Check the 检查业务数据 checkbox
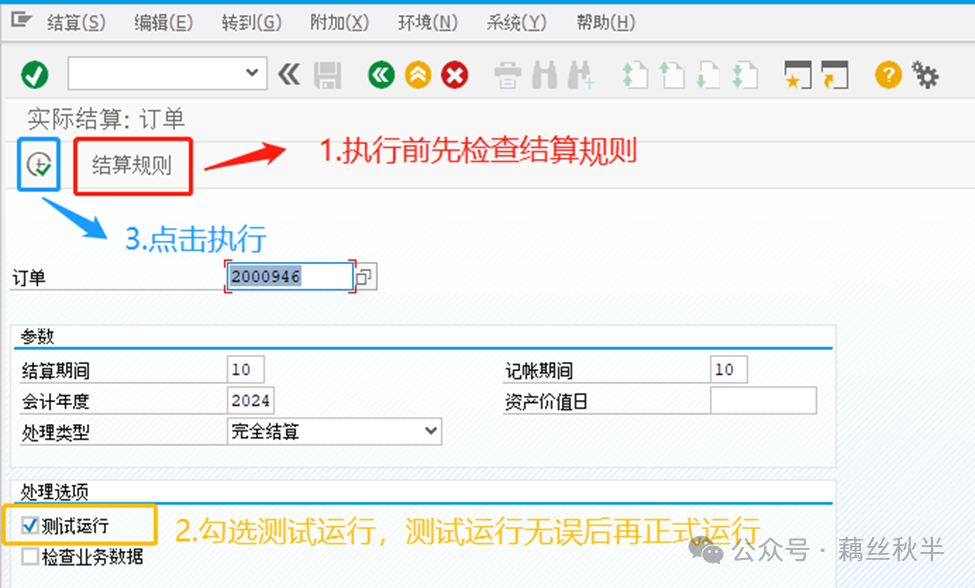The image size is (975, 588). (30, 556)
